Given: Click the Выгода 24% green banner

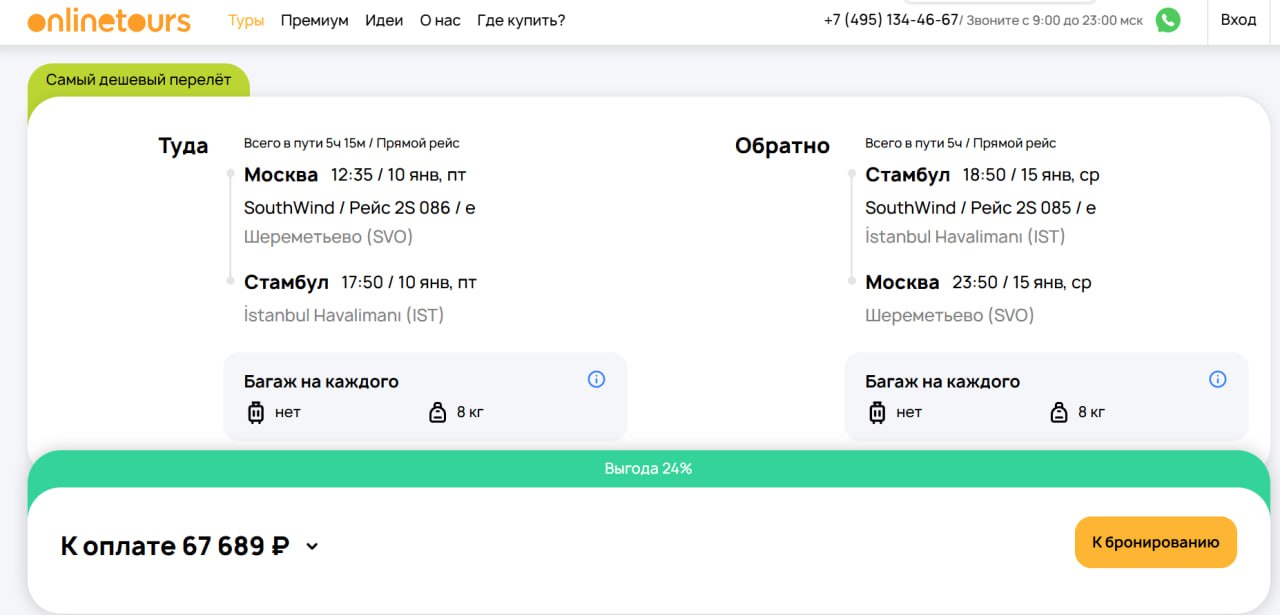Looking at the screenshot, I should tap(648, 468).
